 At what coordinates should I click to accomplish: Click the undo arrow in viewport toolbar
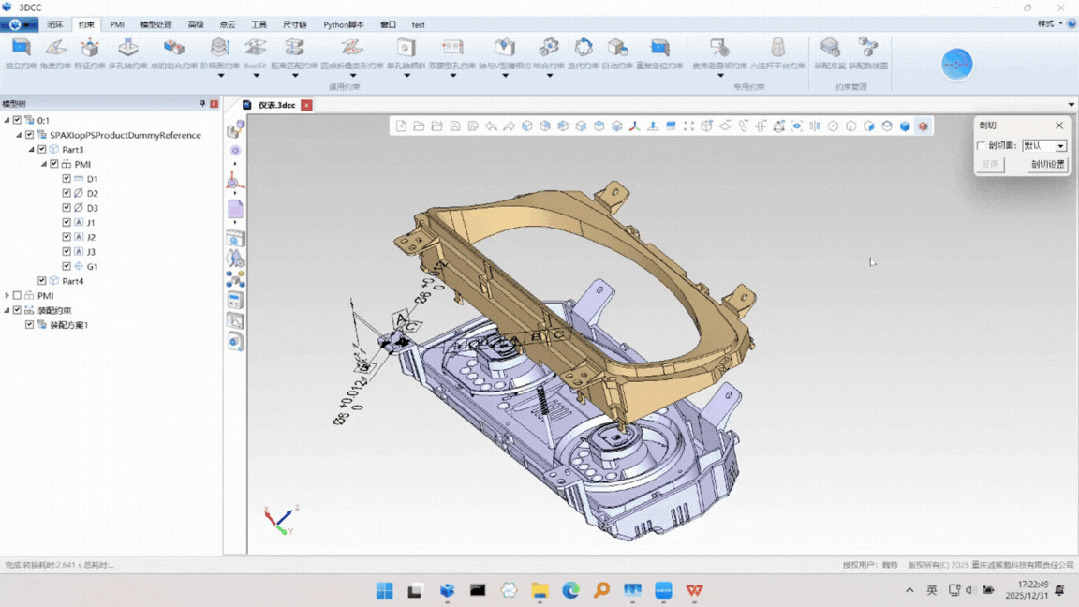point(491,126)
